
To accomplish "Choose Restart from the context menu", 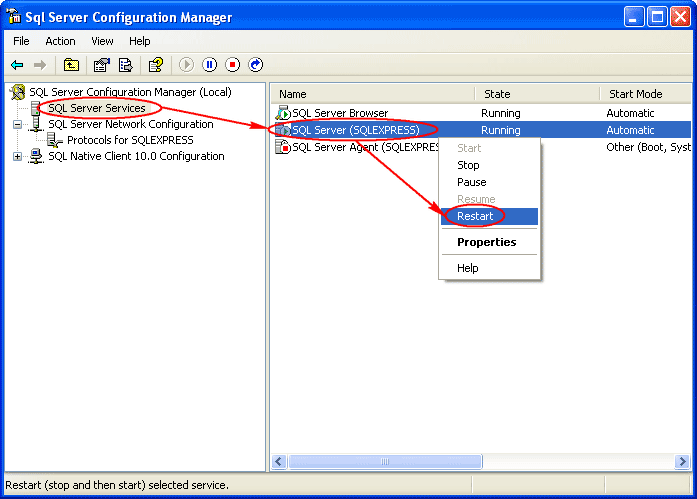I will point(475,216).
